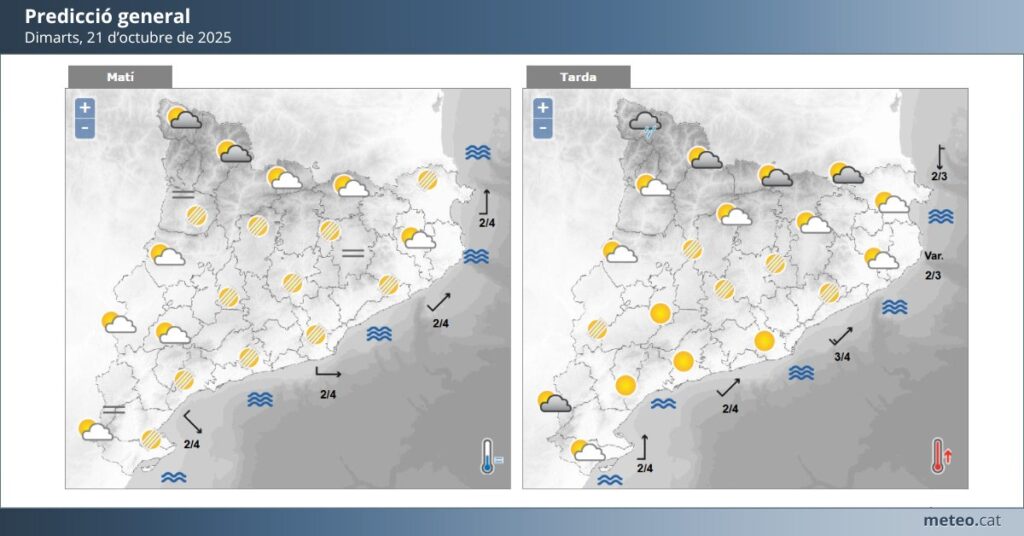This screenshot has height=536, width=1024.
Task: Click the northernmost wave icon on Tarda map
Action: coord(941,216)
